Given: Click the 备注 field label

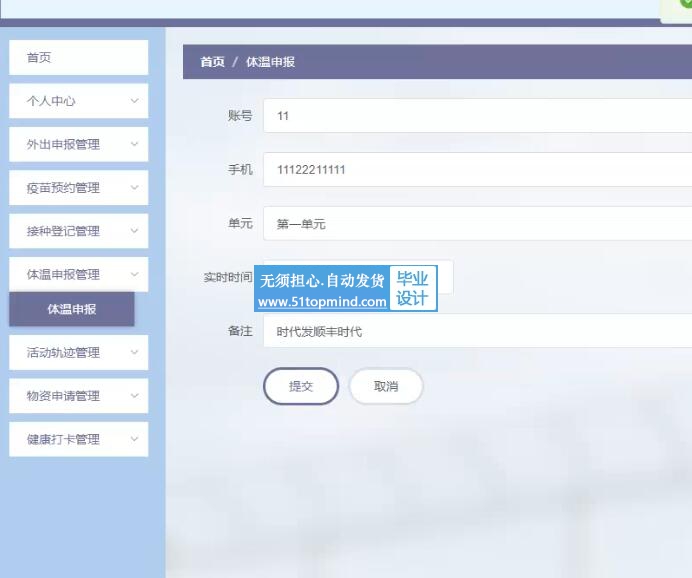Looking at the screenshot, I should 240,331.
